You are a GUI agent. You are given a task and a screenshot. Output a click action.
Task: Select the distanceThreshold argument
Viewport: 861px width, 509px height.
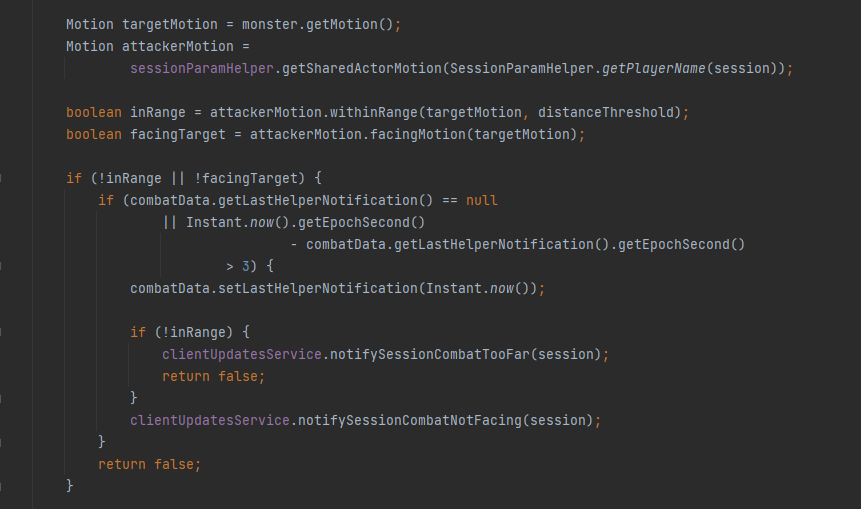606,113
